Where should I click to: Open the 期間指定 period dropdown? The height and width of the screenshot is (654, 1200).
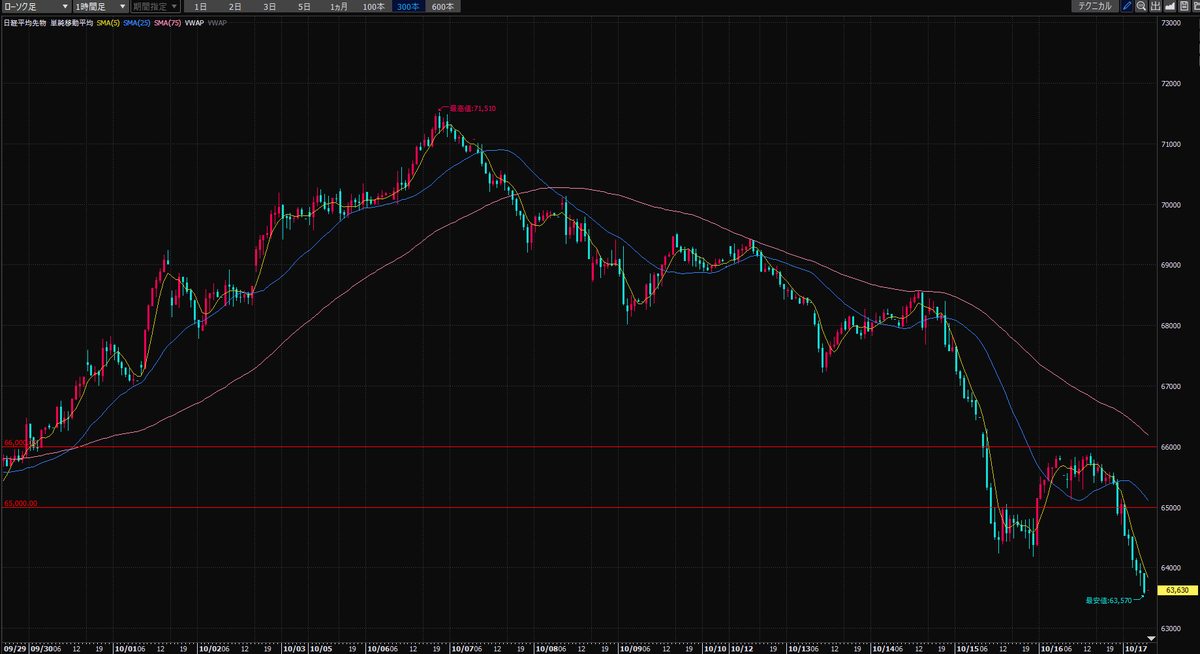[x=155, y=6]
